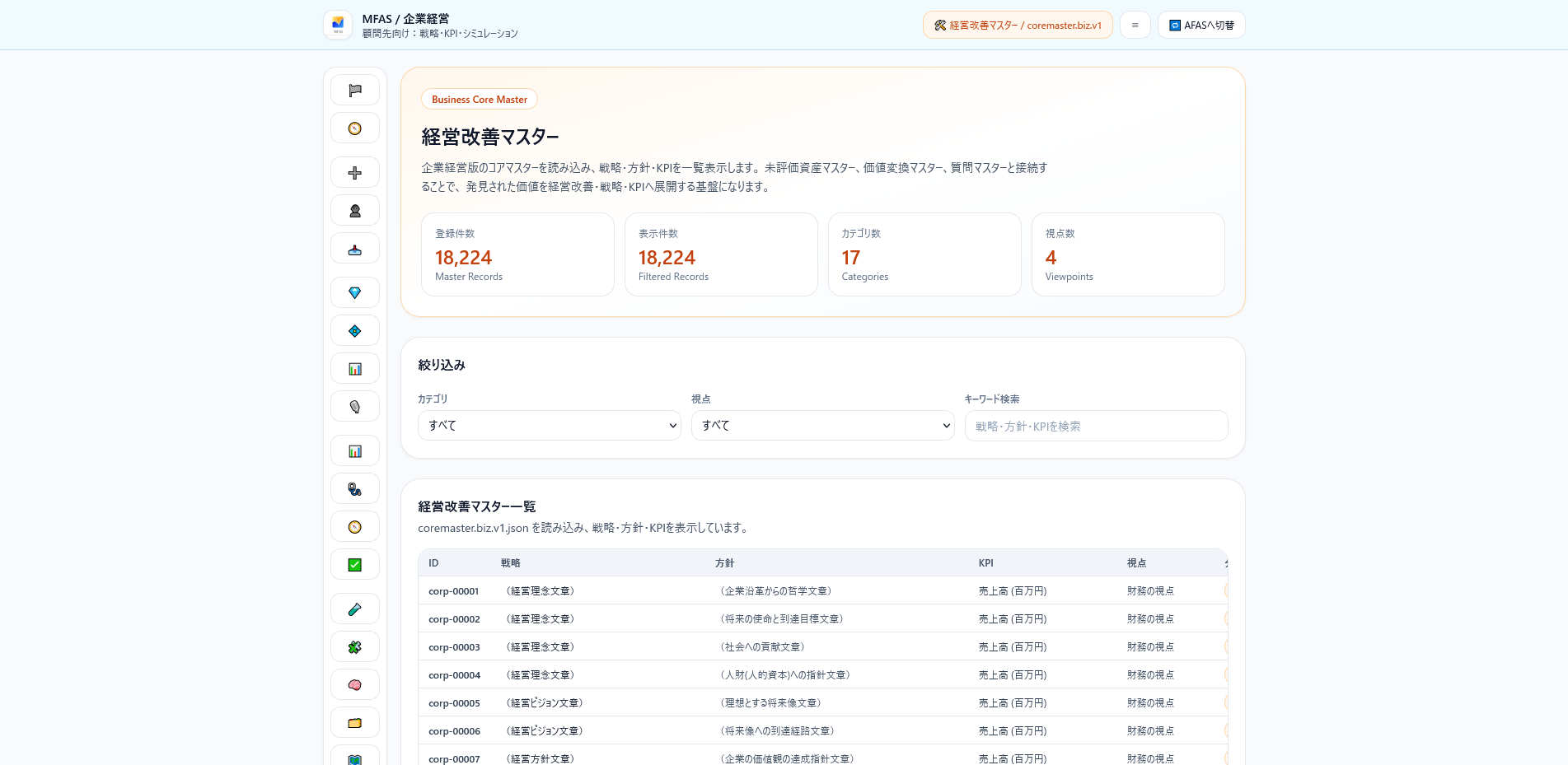Image resolution: width=1568 pixels, height=765 pixels.
Task: Click 売上高 (百万円) in row corp-00001
Action: [1013, 591]
